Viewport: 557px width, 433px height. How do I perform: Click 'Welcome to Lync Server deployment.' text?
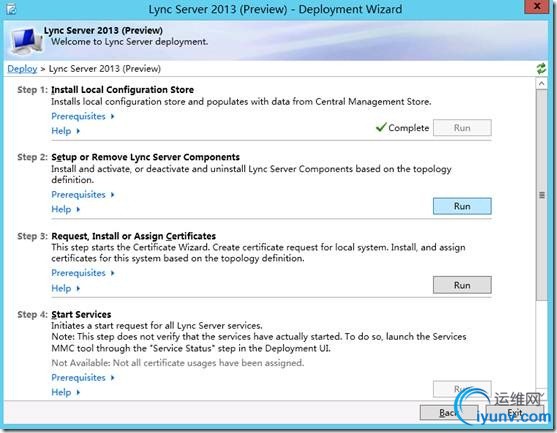click(129, 42)
